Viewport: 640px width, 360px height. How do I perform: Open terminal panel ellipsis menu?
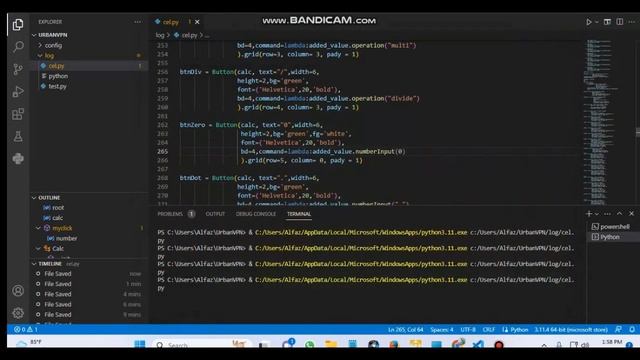(x=607, y=214)
